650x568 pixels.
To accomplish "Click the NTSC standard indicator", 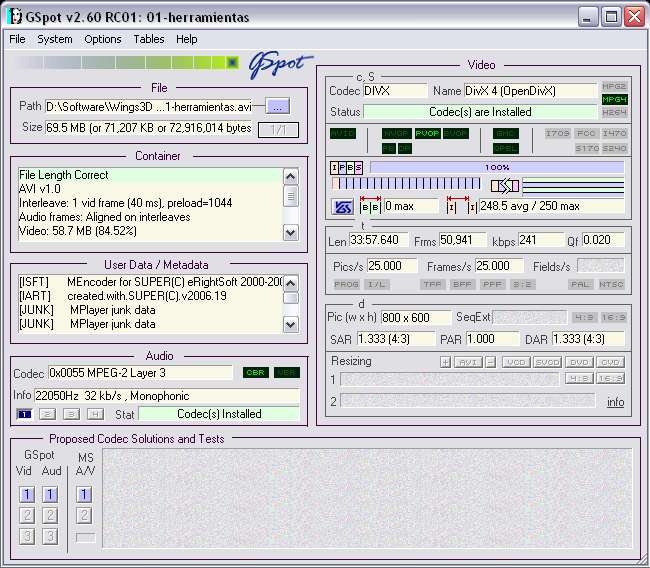I will click(x=611, y=284).
